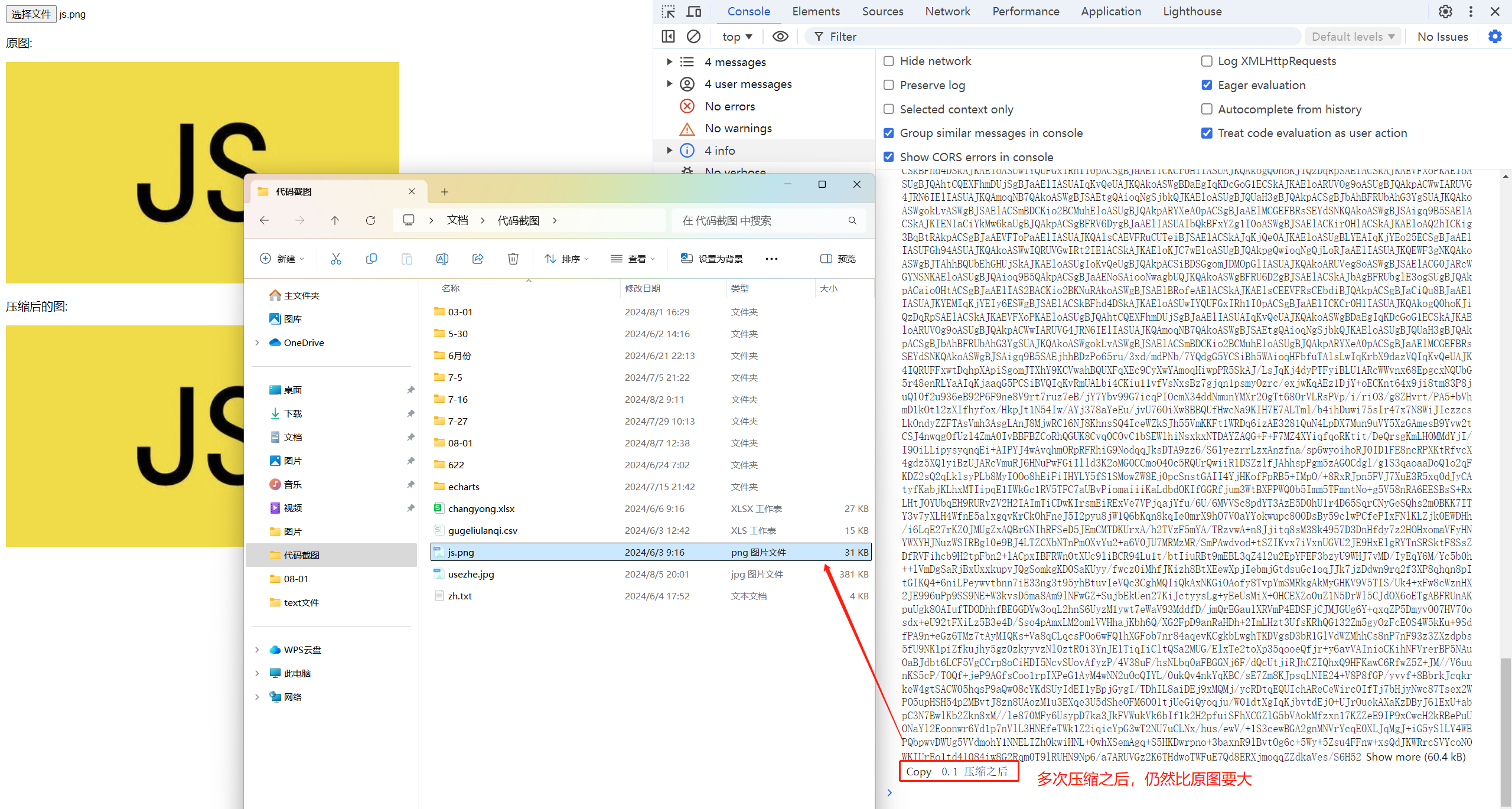Click the Rename icon in Explorer toolbar
Image resolution: width=1512 pixels, height=809 pixels.
(x=442, y=259)
